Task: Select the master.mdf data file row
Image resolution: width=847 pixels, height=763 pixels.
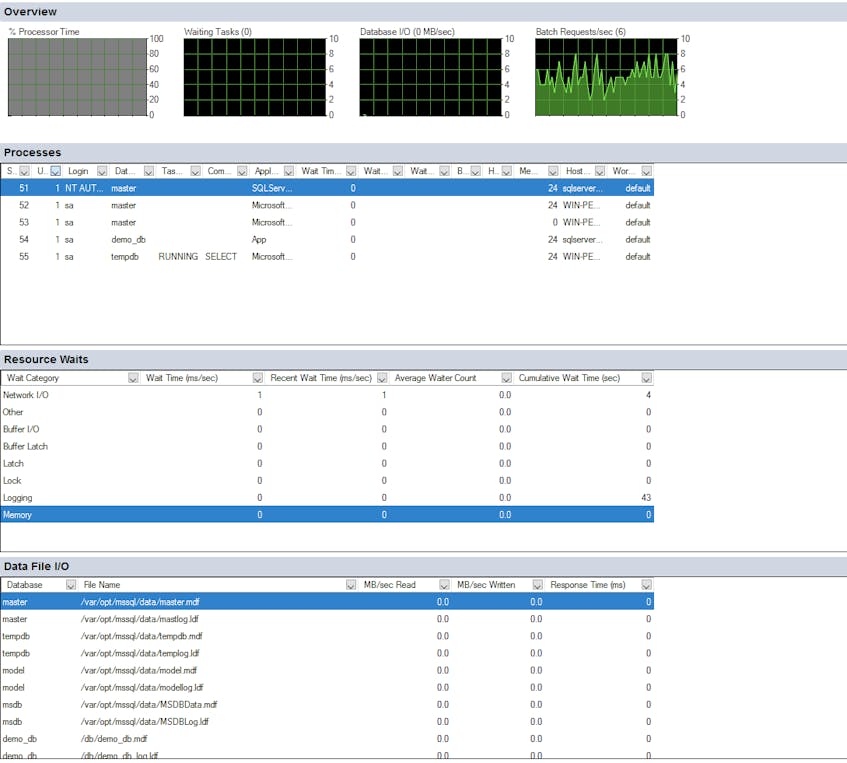Action: click(x=327, y=602)
